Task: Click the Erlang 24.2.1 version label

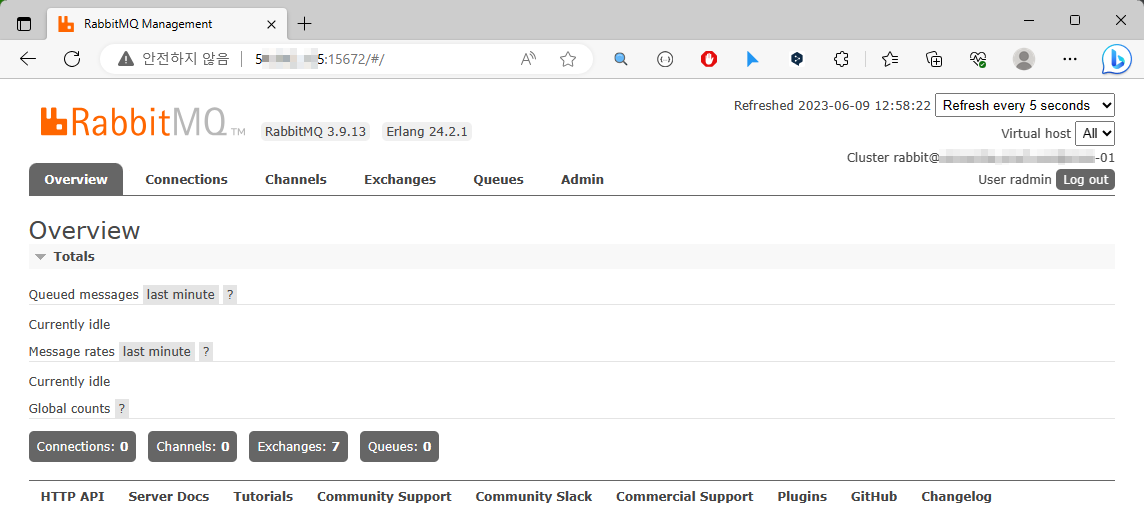Action: point(427,132)
